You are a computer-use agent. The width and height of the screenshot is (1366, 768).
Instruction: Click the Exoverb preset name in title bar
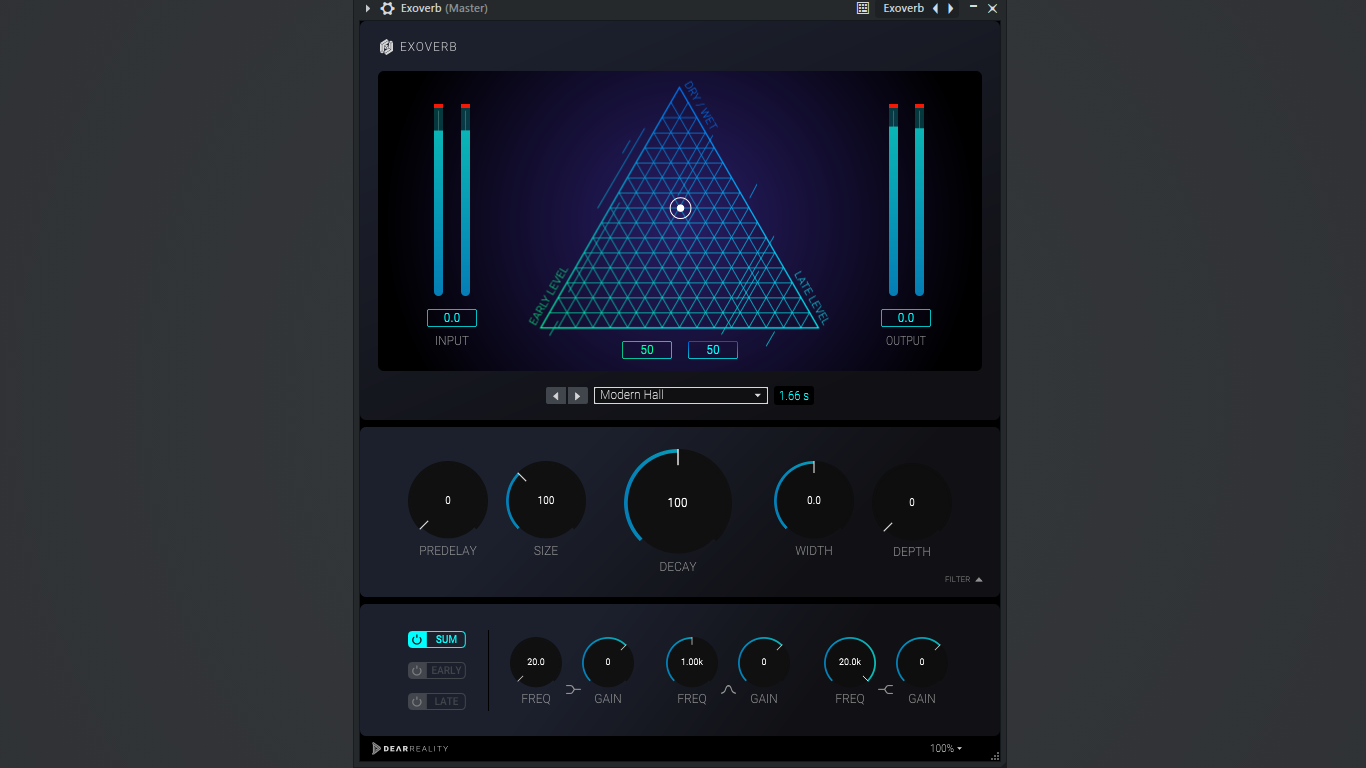click(x=904, y=8)
